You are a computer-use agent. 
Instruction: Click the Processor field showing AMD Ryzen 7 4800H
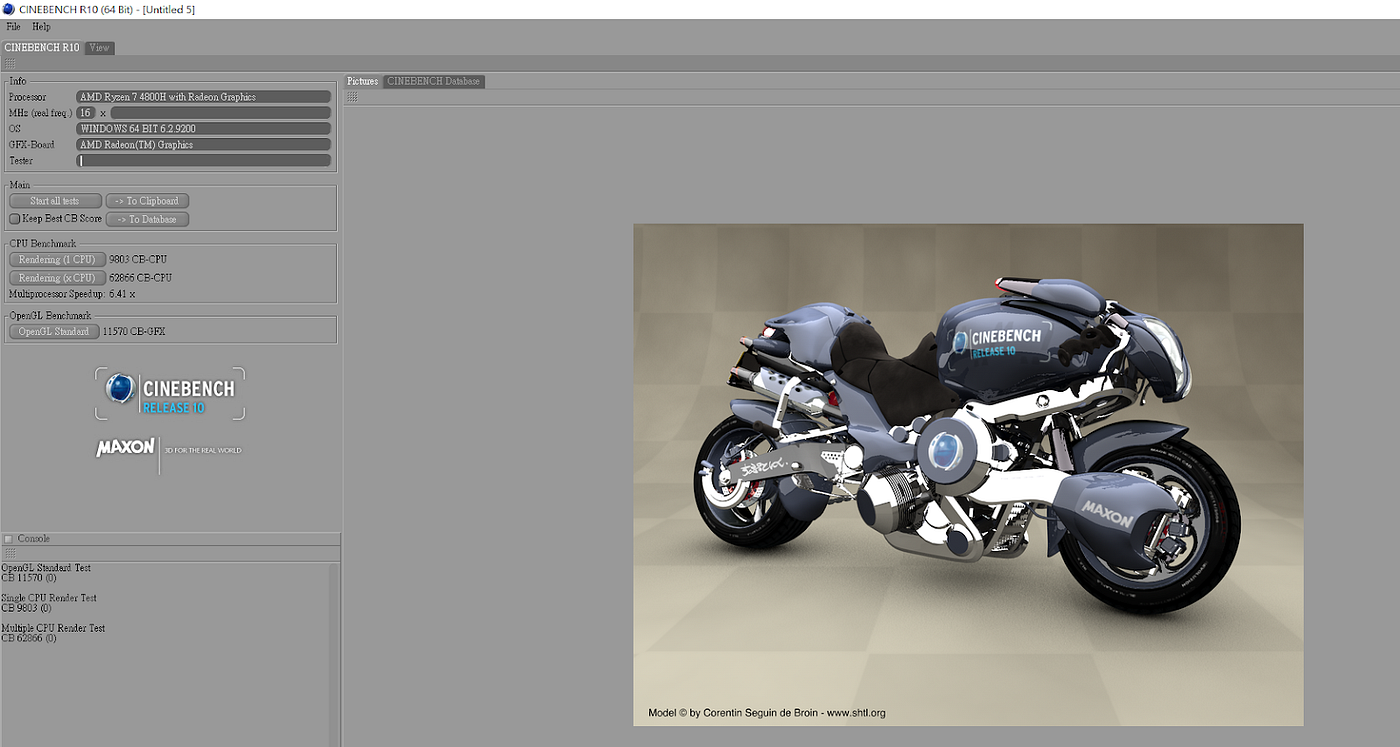203,97
